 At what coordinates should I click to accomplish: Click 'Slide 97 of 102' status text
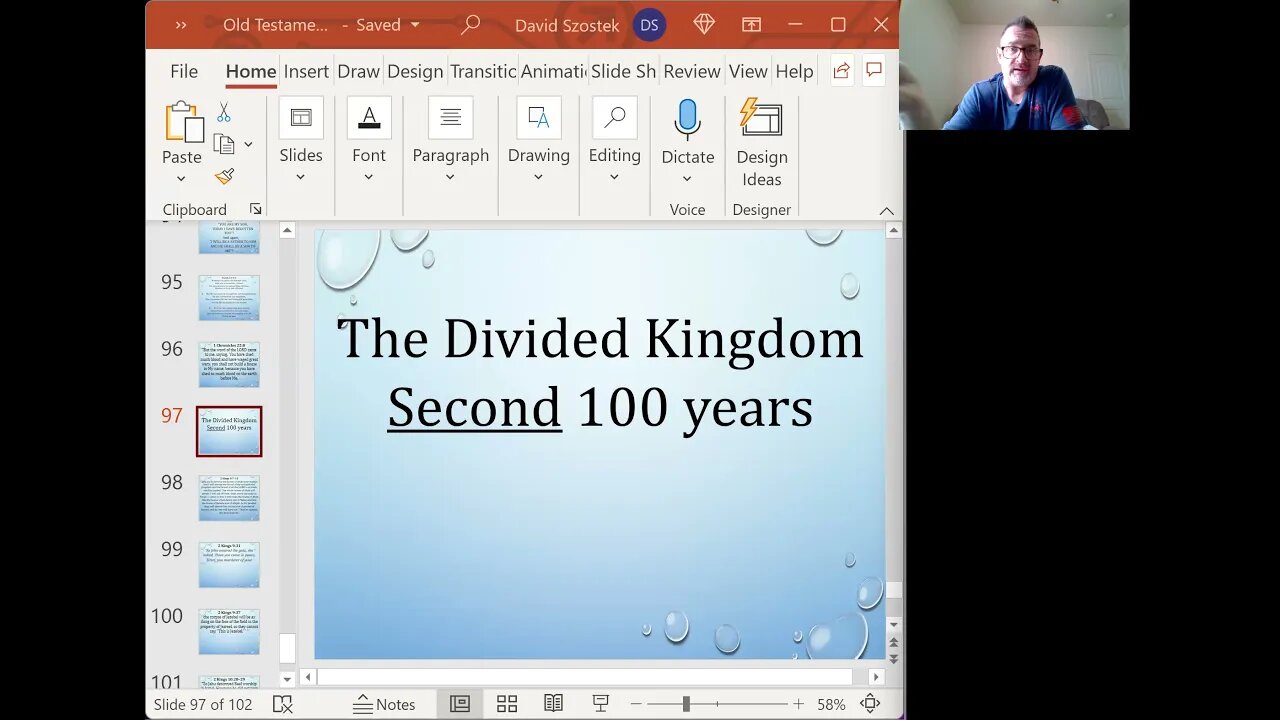203,704
